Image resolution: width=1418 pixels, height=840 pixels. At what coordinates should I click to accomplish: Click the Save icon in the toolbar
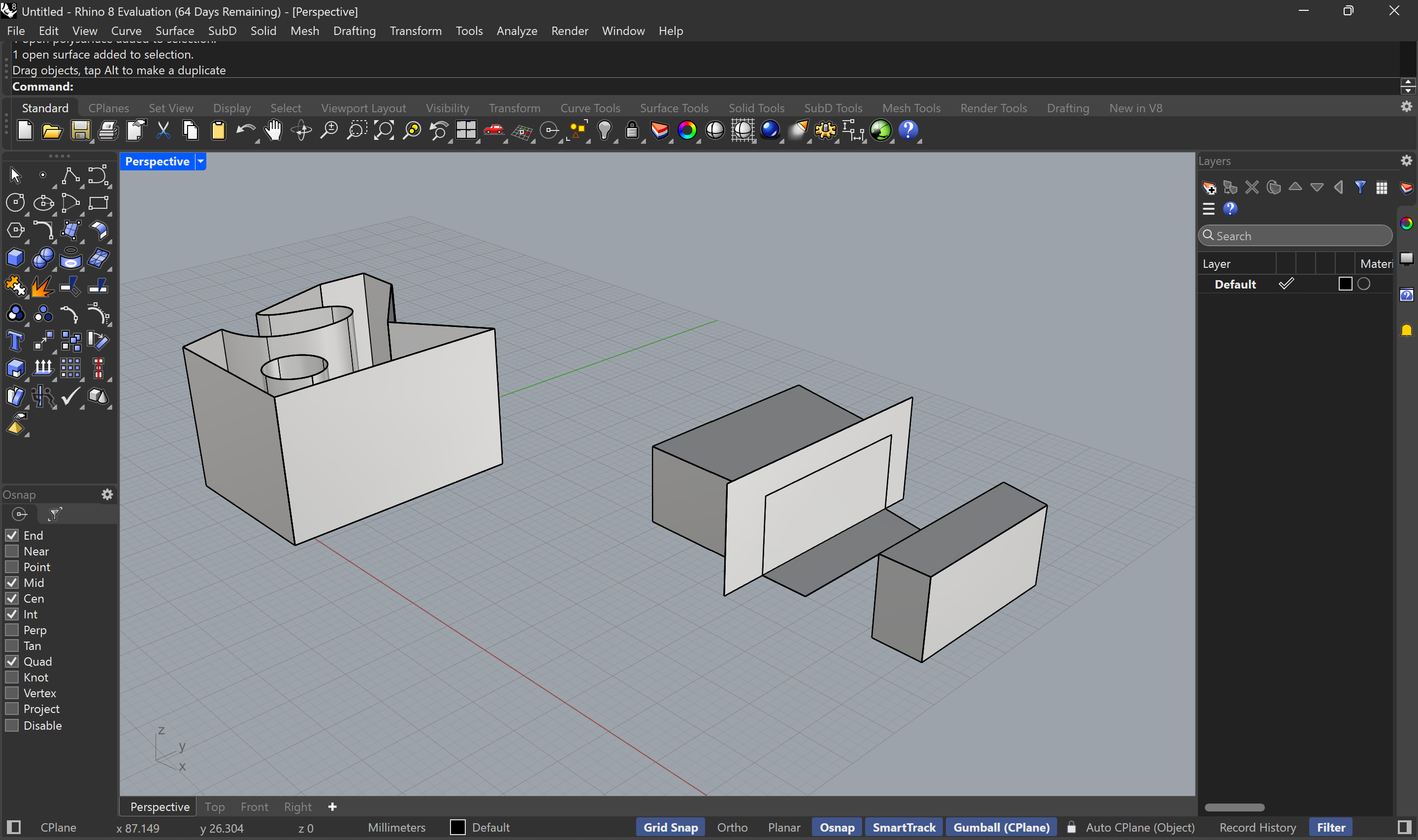coord(80,130)
